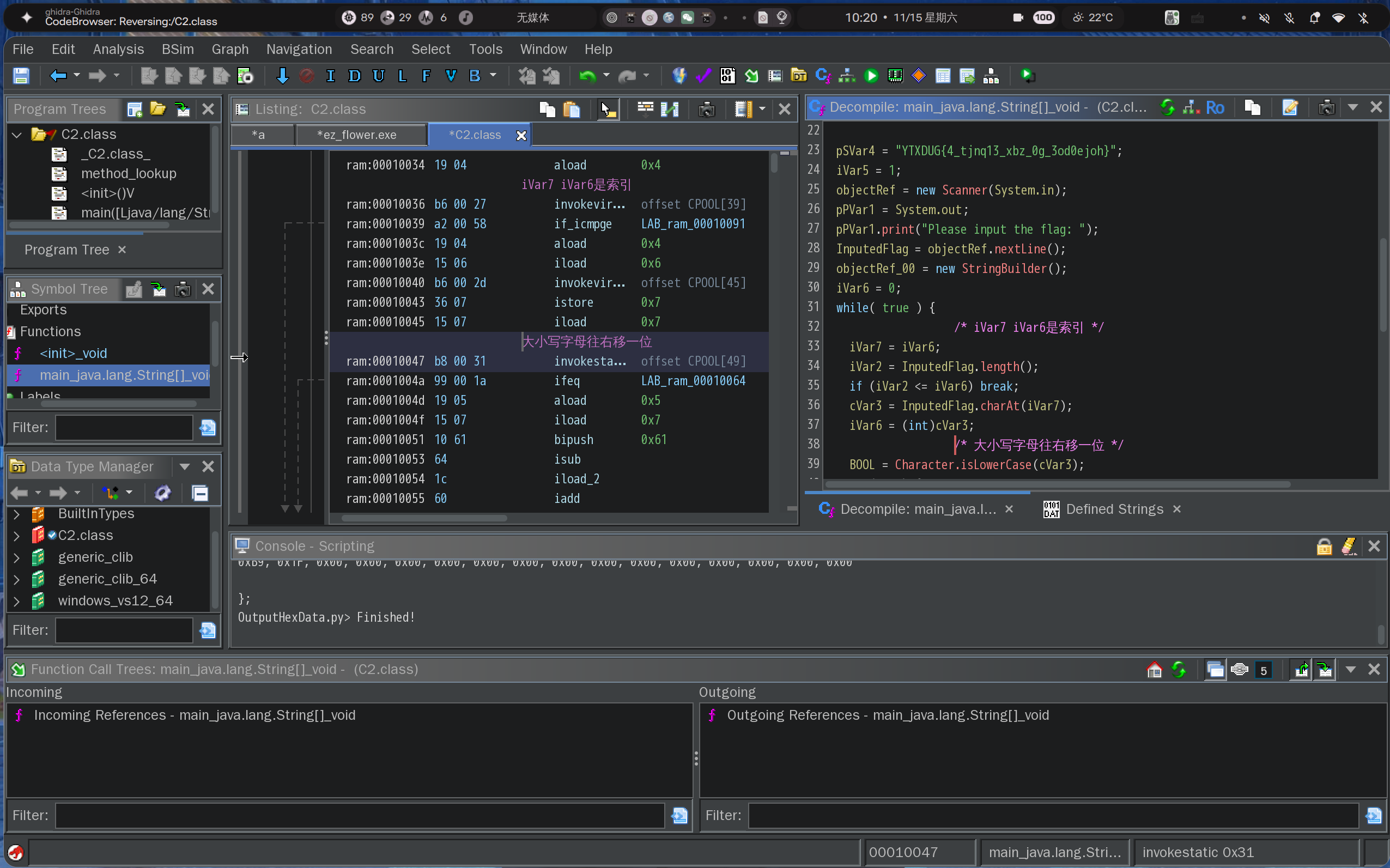1390x868 pixels.
Task: Toggle the Console scroll lock icon
Action: [x=1324, y=546]
